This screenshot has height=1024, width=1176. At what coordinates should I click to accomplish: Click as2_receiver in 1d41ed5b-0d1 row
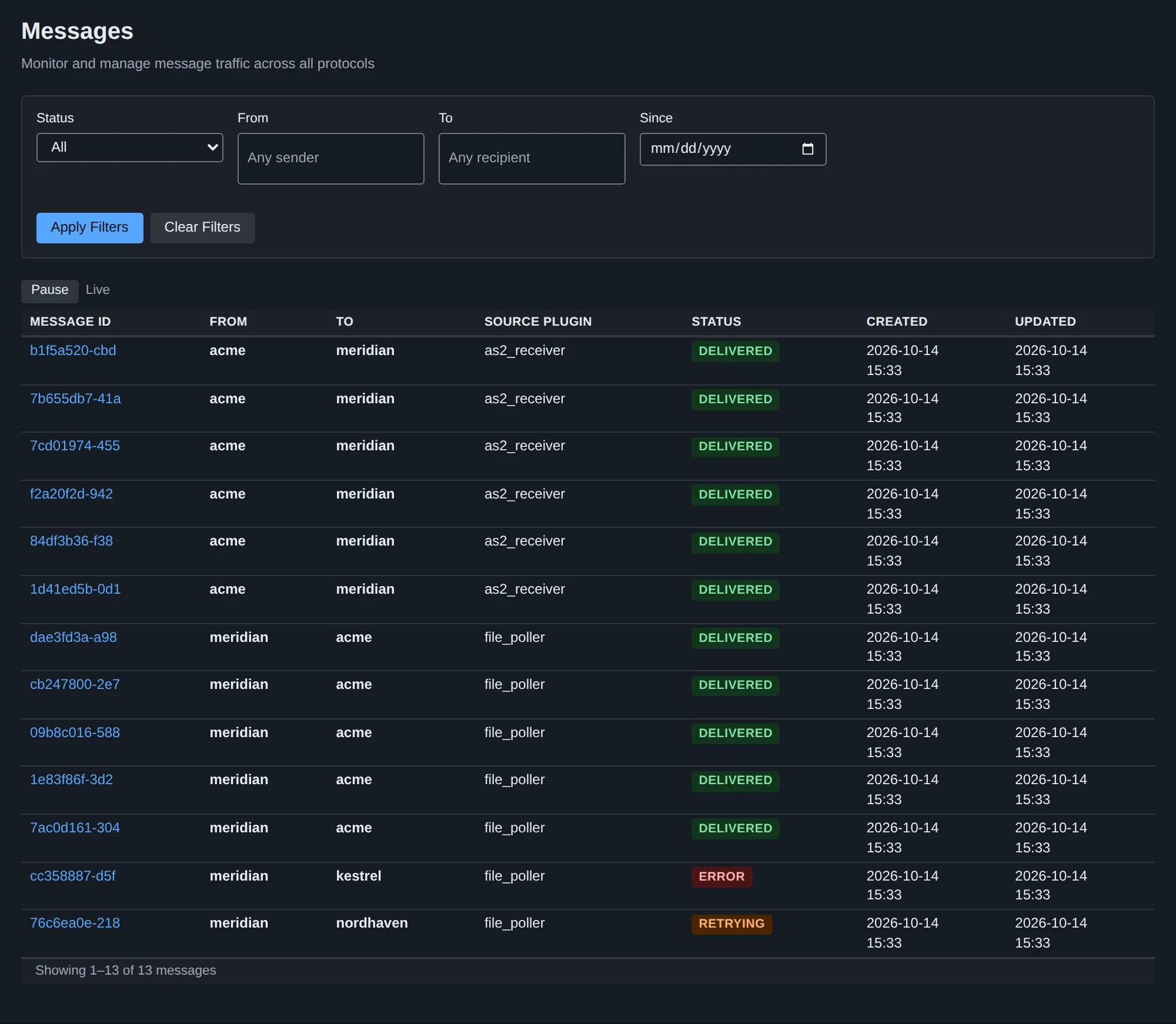[x=524, y=590]
